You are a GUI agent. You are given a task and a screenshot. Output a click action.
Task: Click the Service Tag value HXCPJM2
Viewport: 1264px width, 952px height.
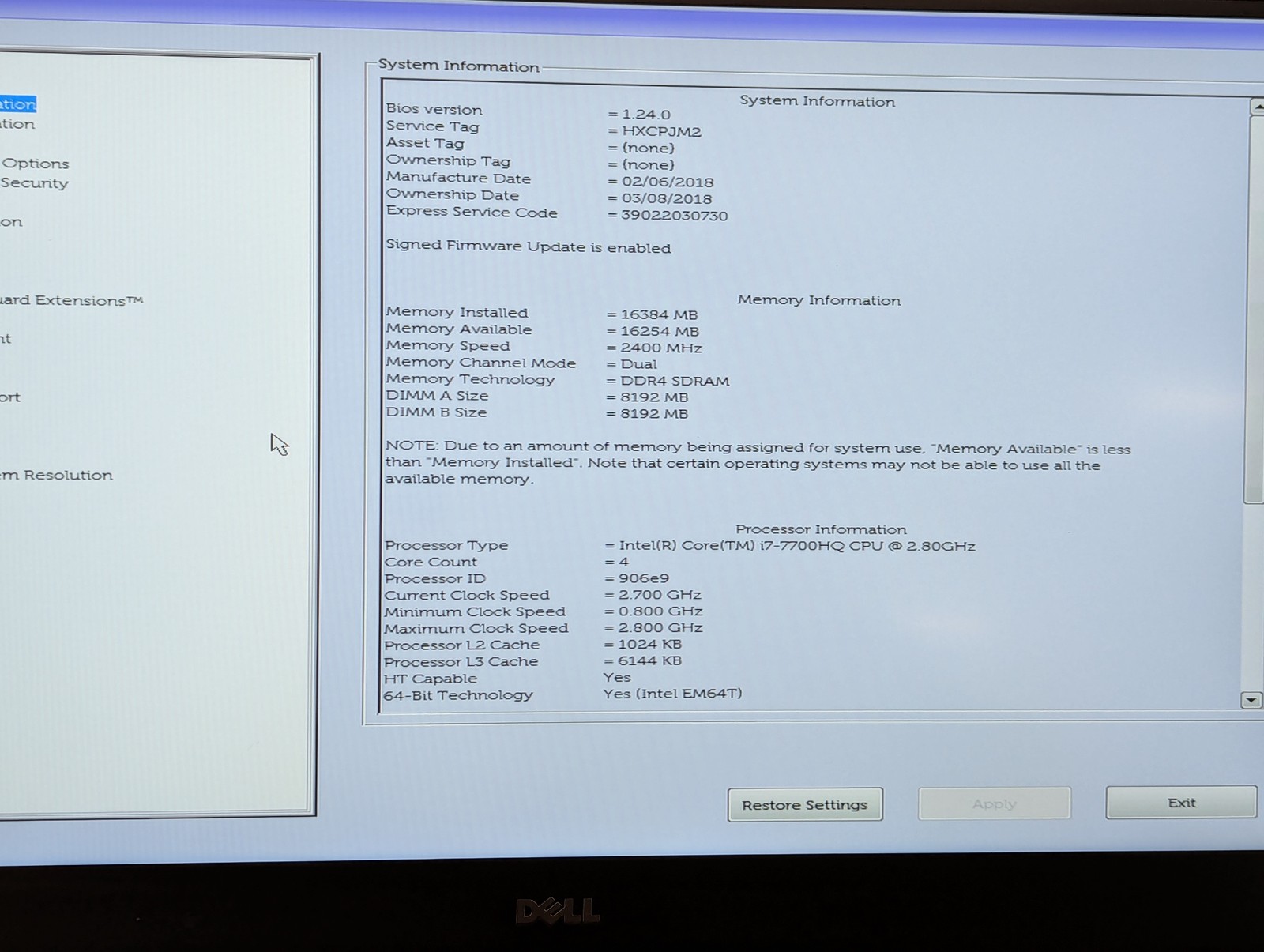click(x=661, y=131)
